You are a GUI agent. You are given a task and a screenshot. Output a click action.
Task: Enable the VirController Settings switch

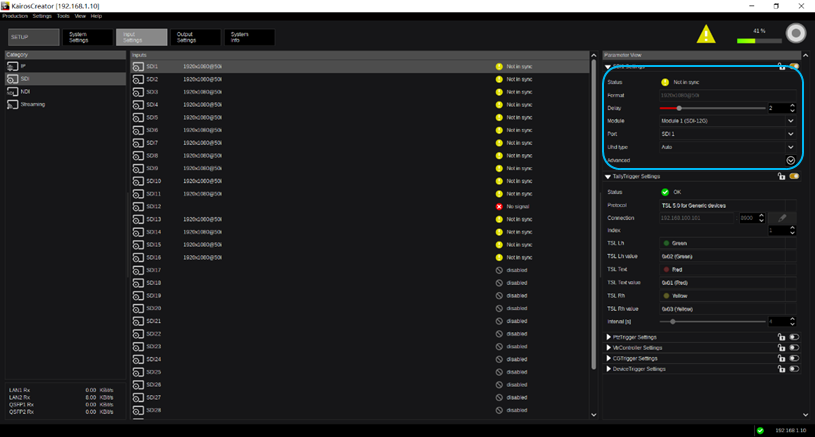(794, 348)
